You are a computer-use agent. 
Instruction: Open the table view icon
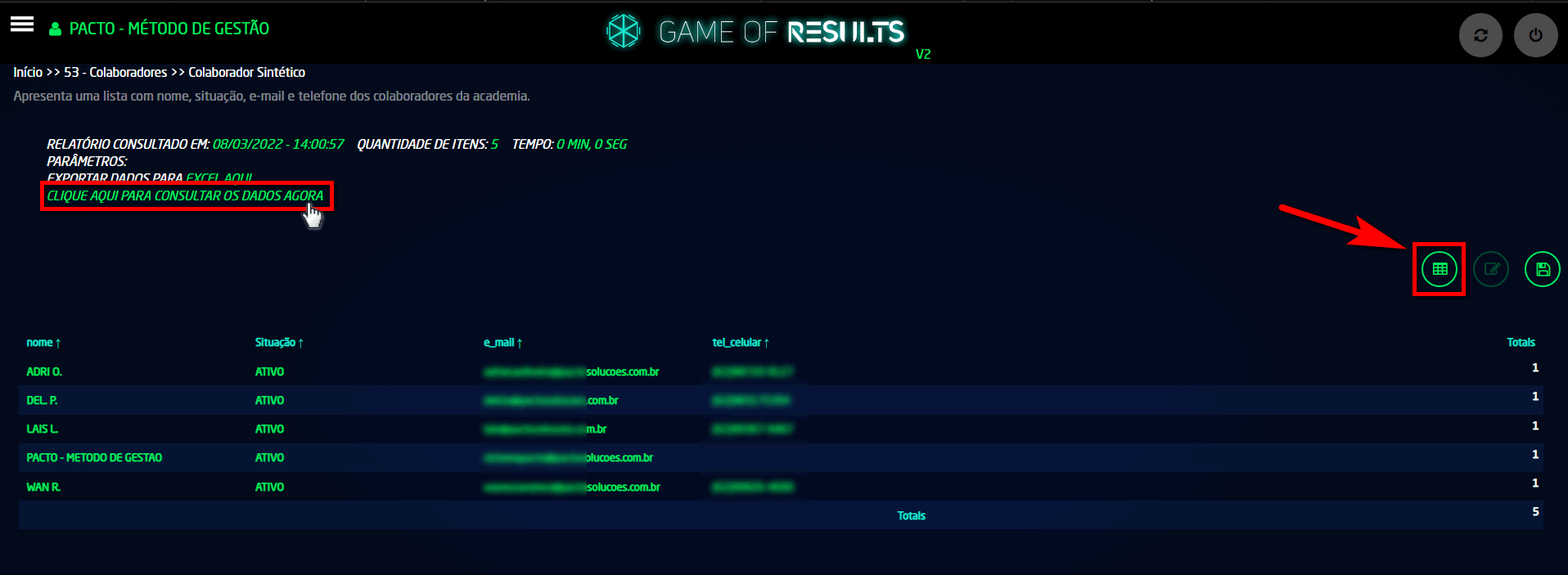click(x=1440, y=269)
